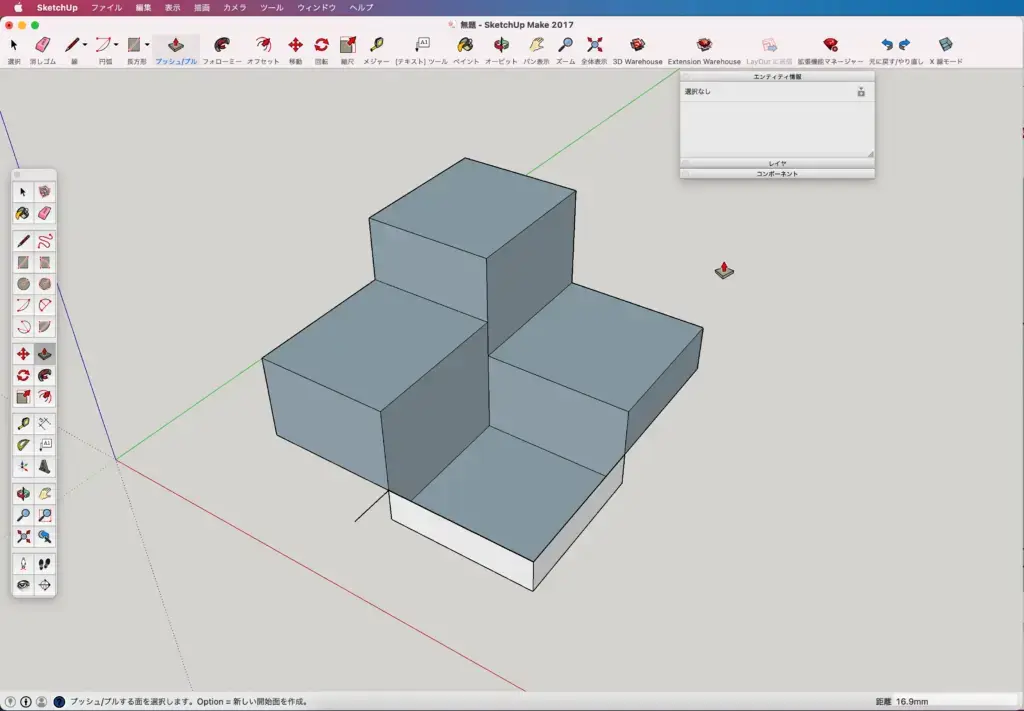
Task: Choose the Protractor tool in the floating palette
Action: click(x=24, y=445)
